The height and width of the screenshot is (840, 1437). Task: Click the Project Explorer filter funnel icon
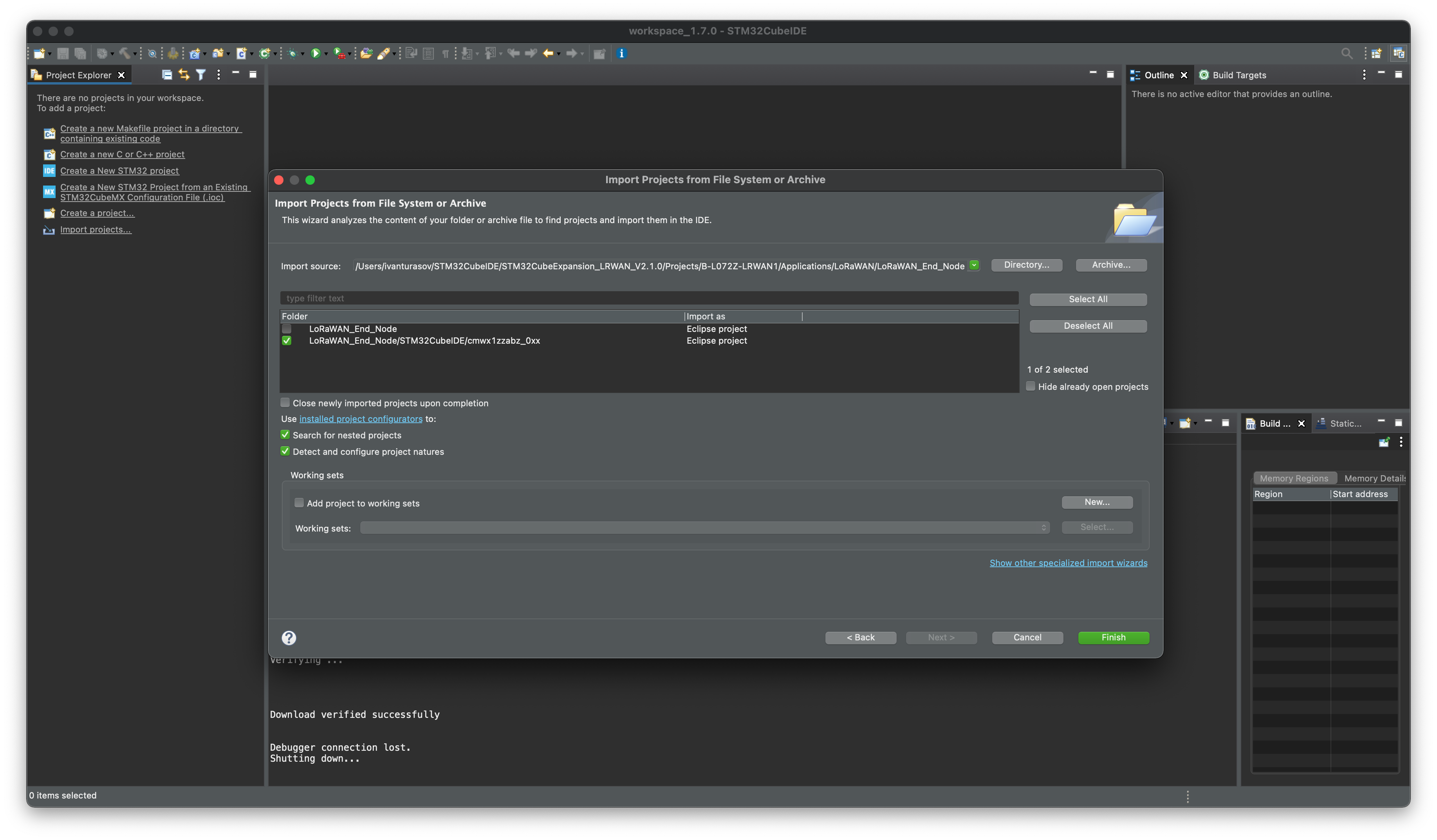[201, 75]
